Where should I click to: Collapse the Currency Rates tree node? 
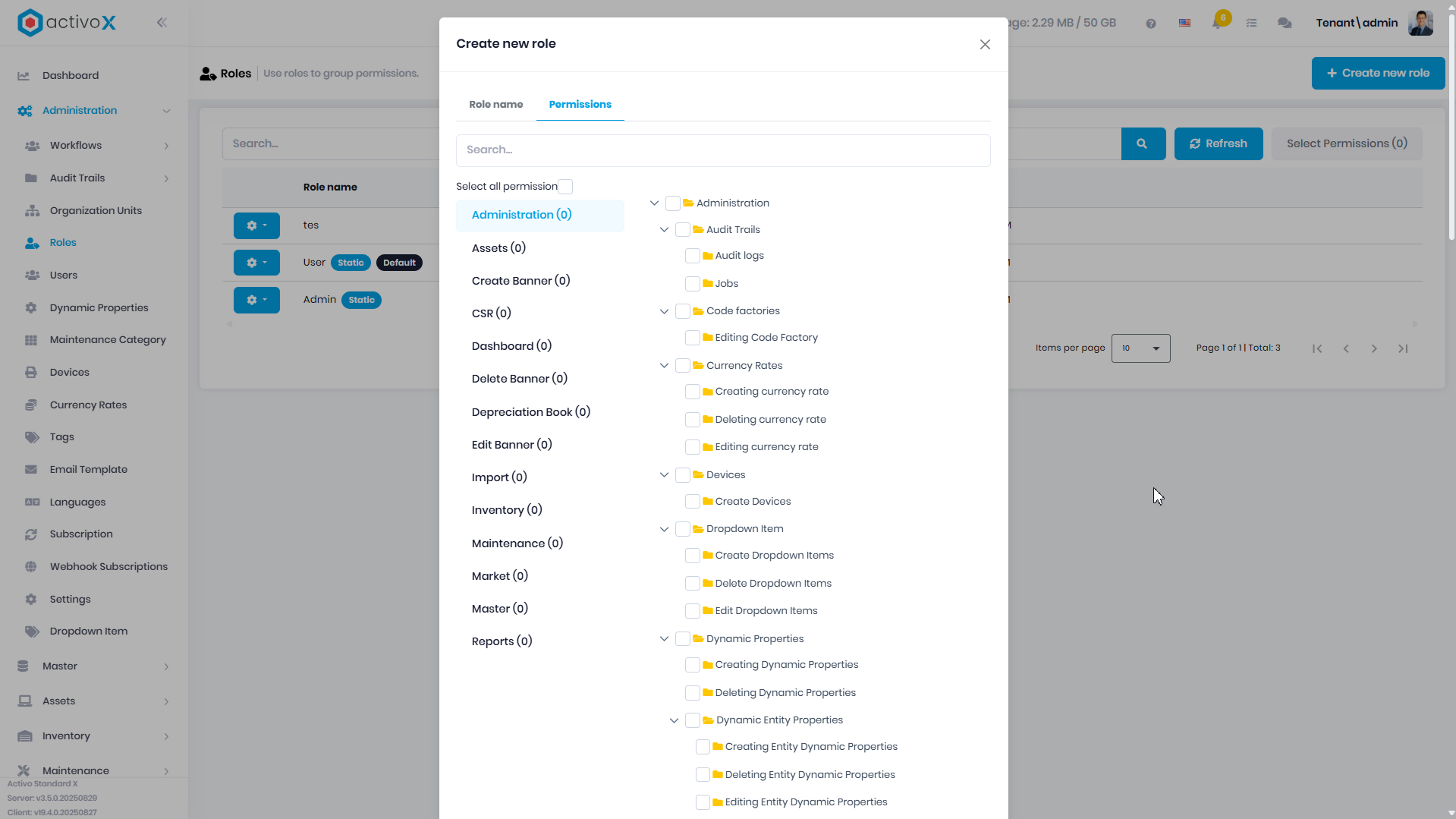click(x=664, y=366)
